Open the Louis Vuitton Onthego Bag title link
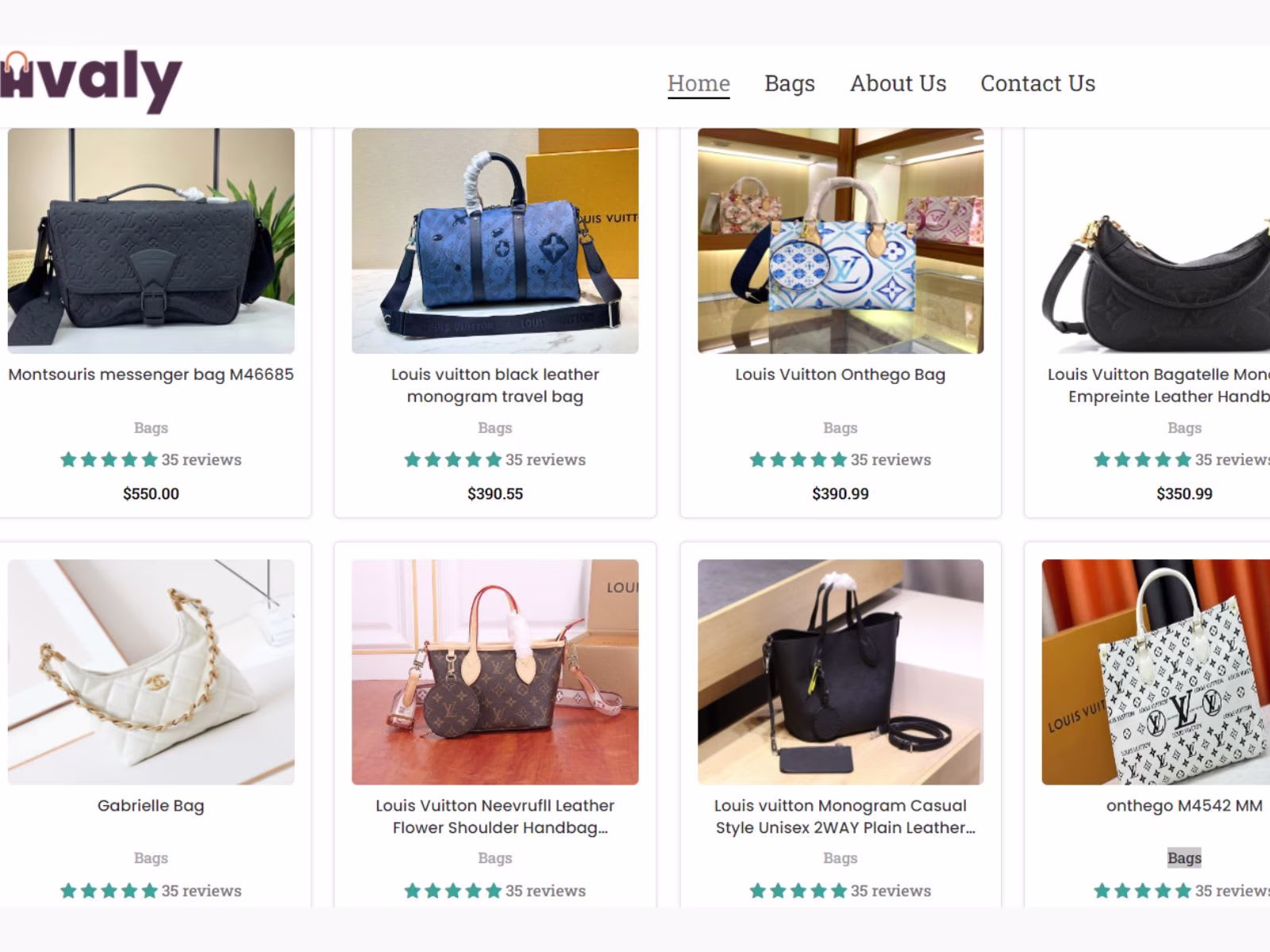Screen dimensions: 1270x952 [840, 374]
